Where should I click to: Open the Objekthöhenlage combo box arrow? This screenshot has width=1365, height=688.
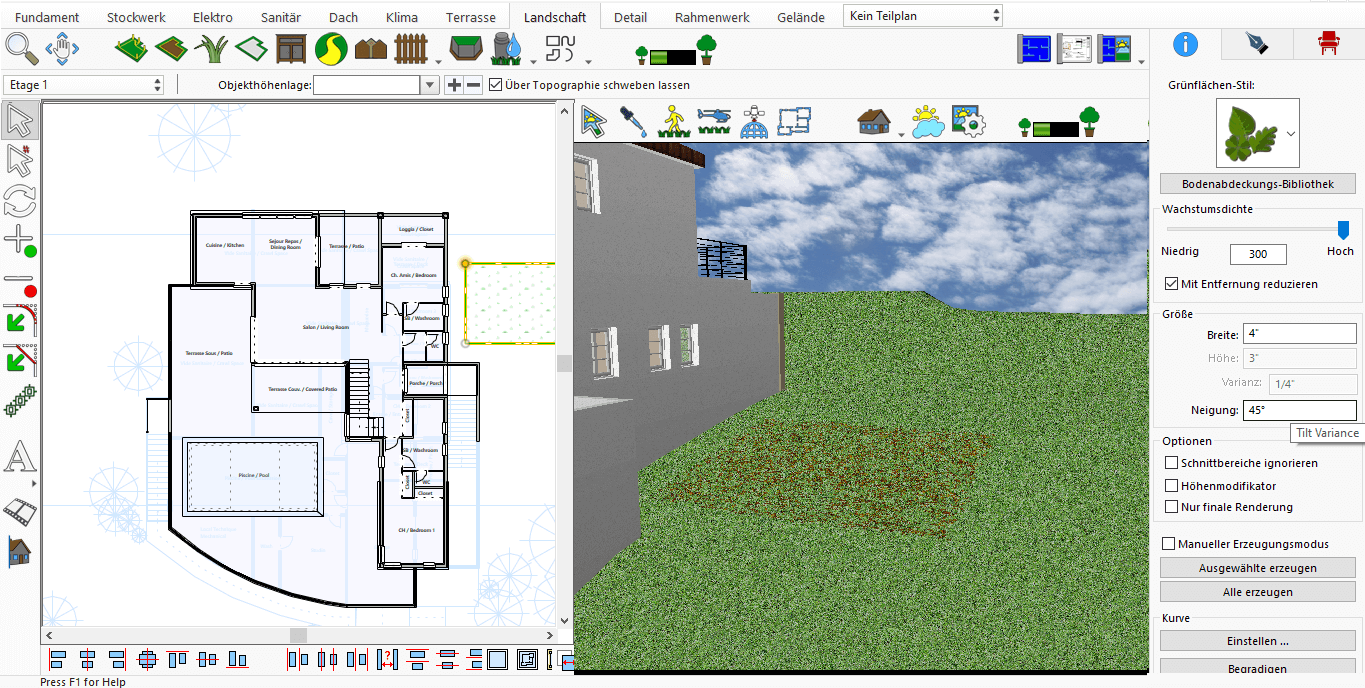click(x=430, y=85)
